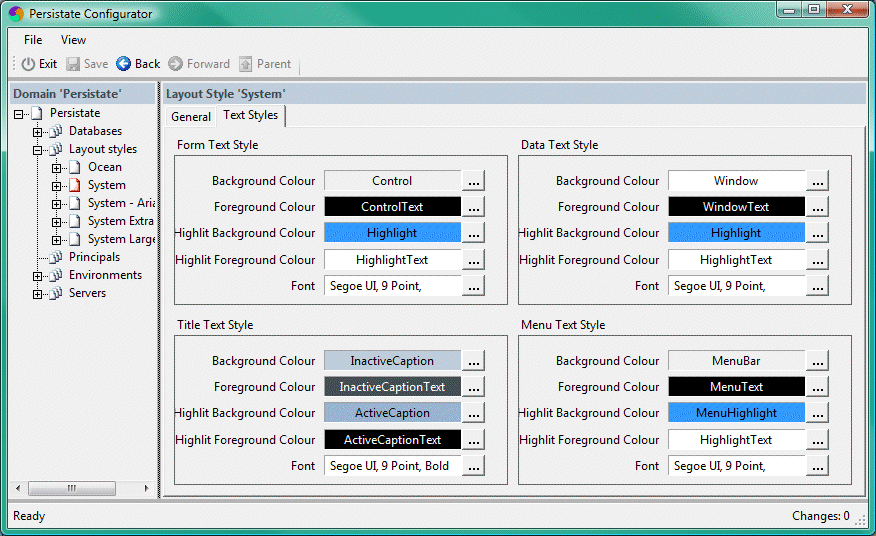Click the tree horizontal scrollbar thumb
This screenshot has height=536, width=876.
point(72,488)
